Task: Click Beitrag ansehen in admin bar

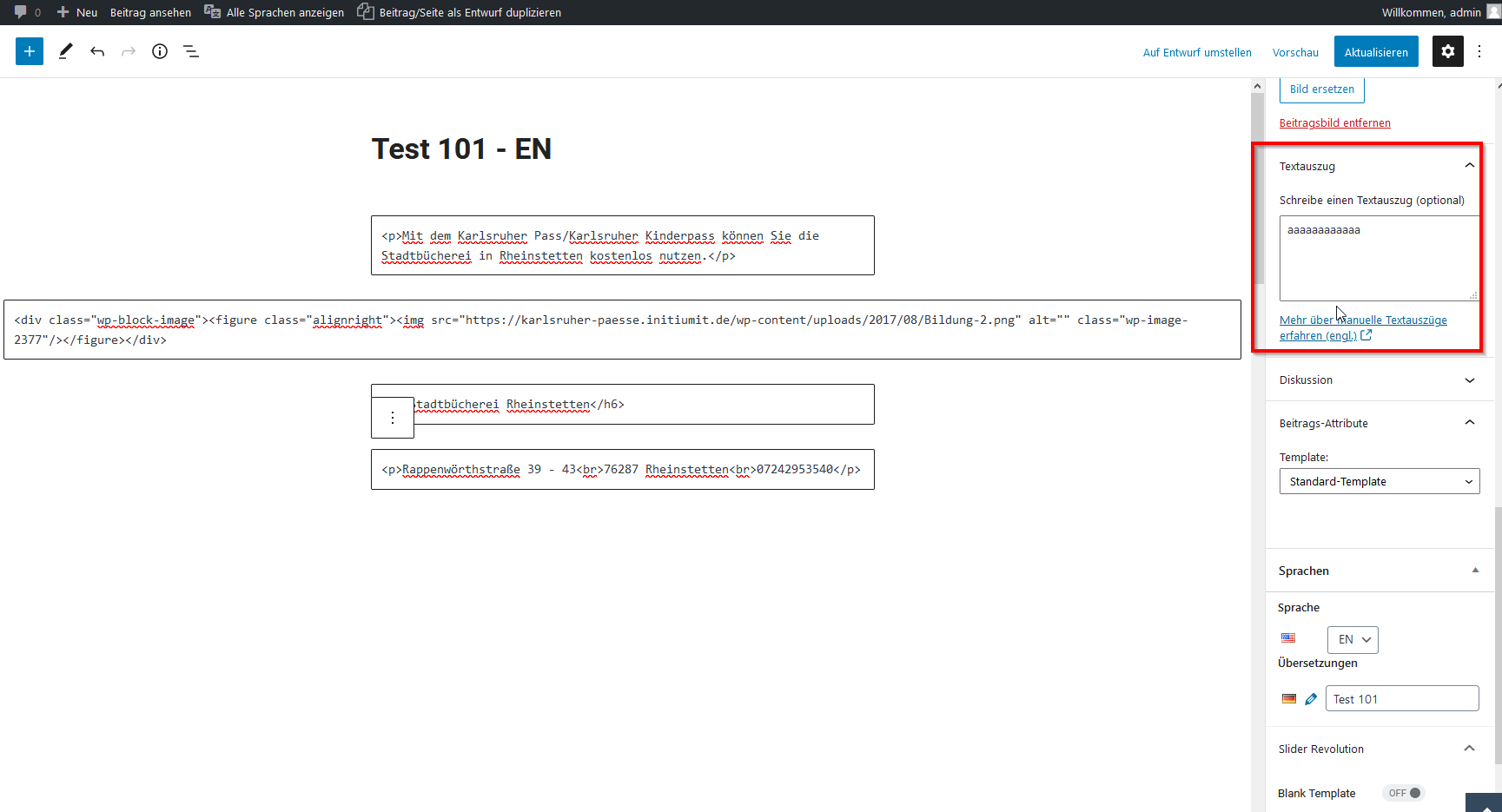Action: click(150, 12)
